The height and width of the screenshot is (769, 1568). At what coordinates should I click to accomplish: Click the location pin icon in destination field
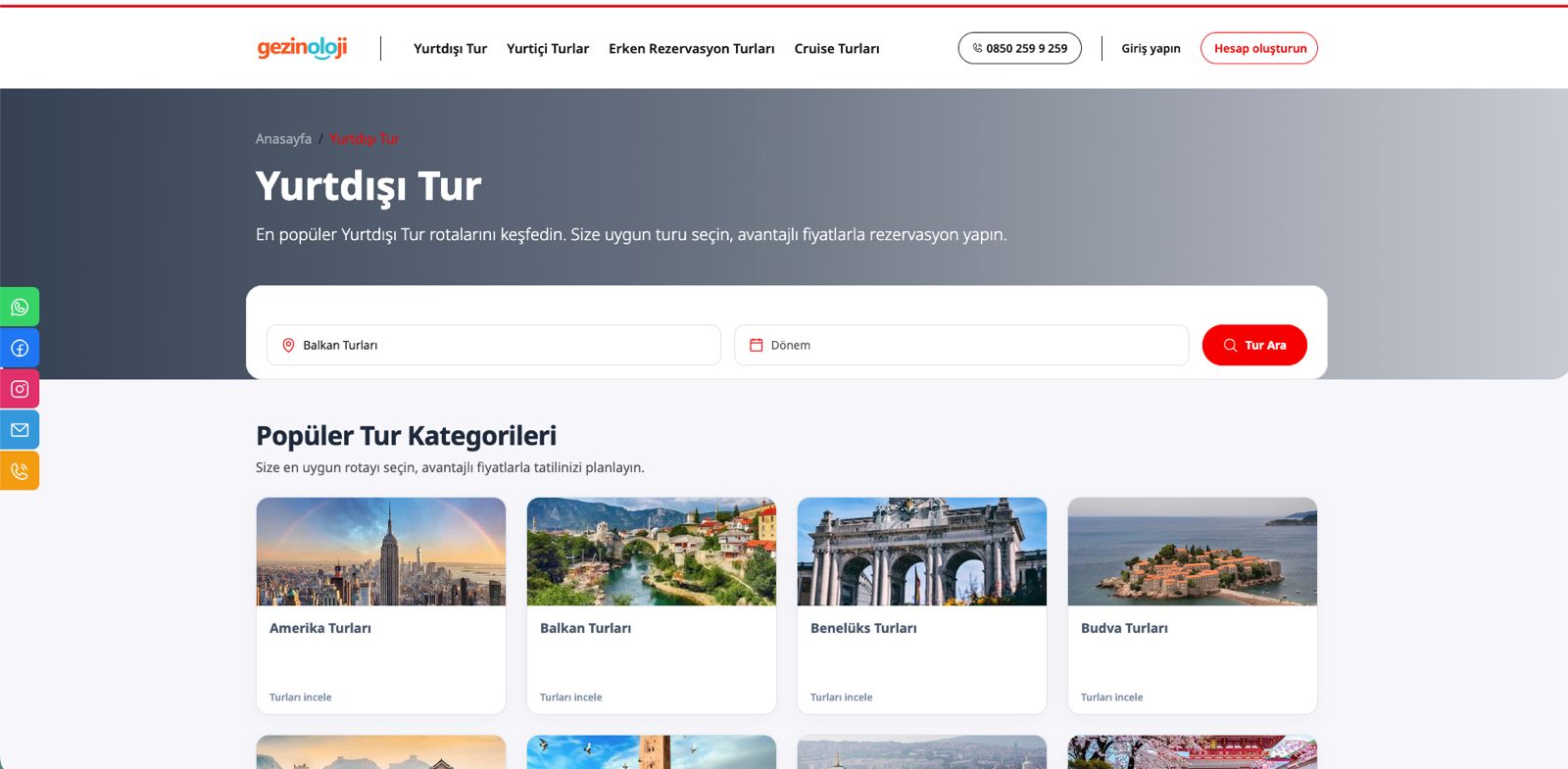coord(288,345)
